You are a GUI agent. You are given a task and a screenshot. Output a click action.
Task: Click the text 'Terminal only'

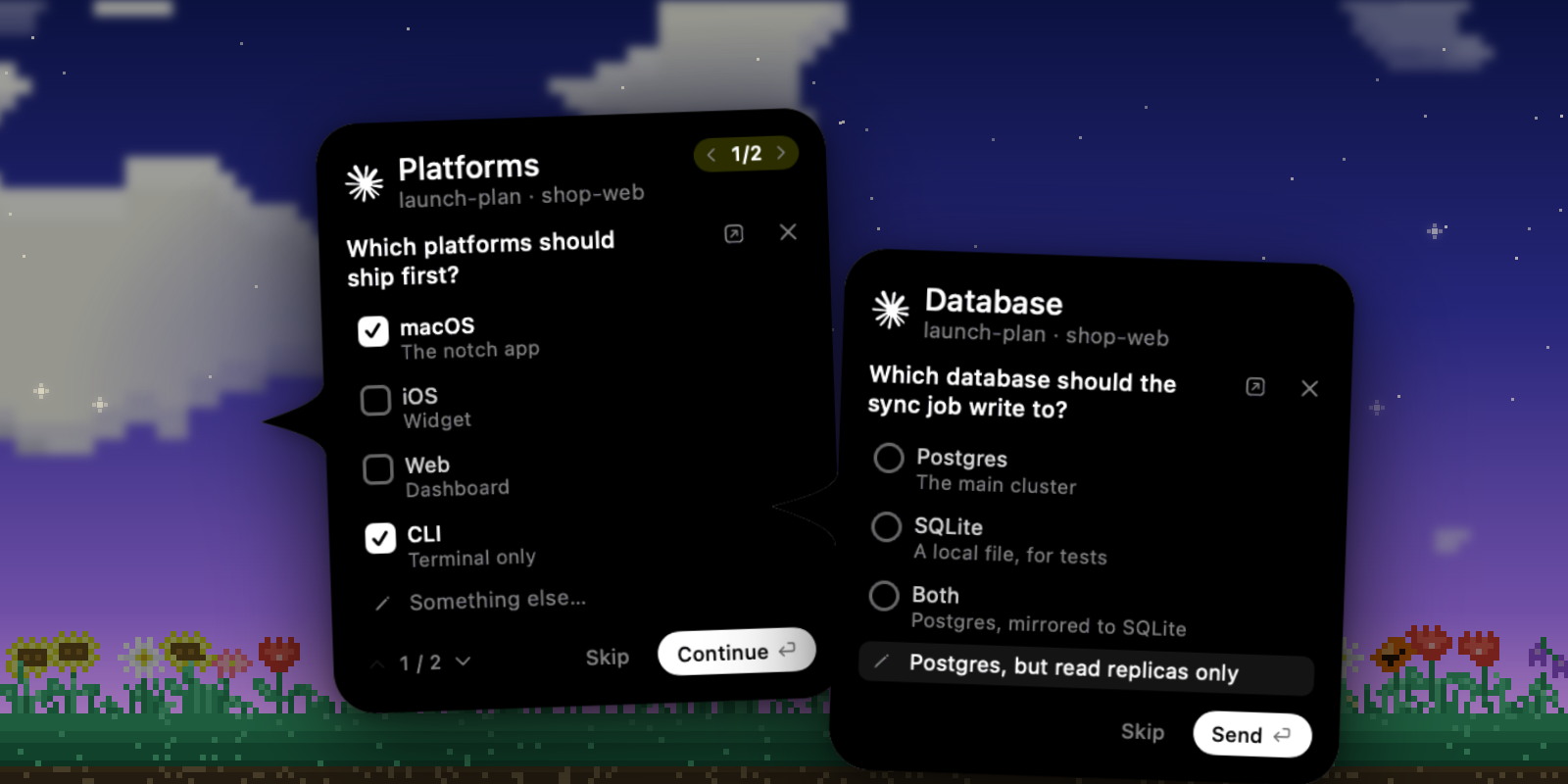coord(471,558)
